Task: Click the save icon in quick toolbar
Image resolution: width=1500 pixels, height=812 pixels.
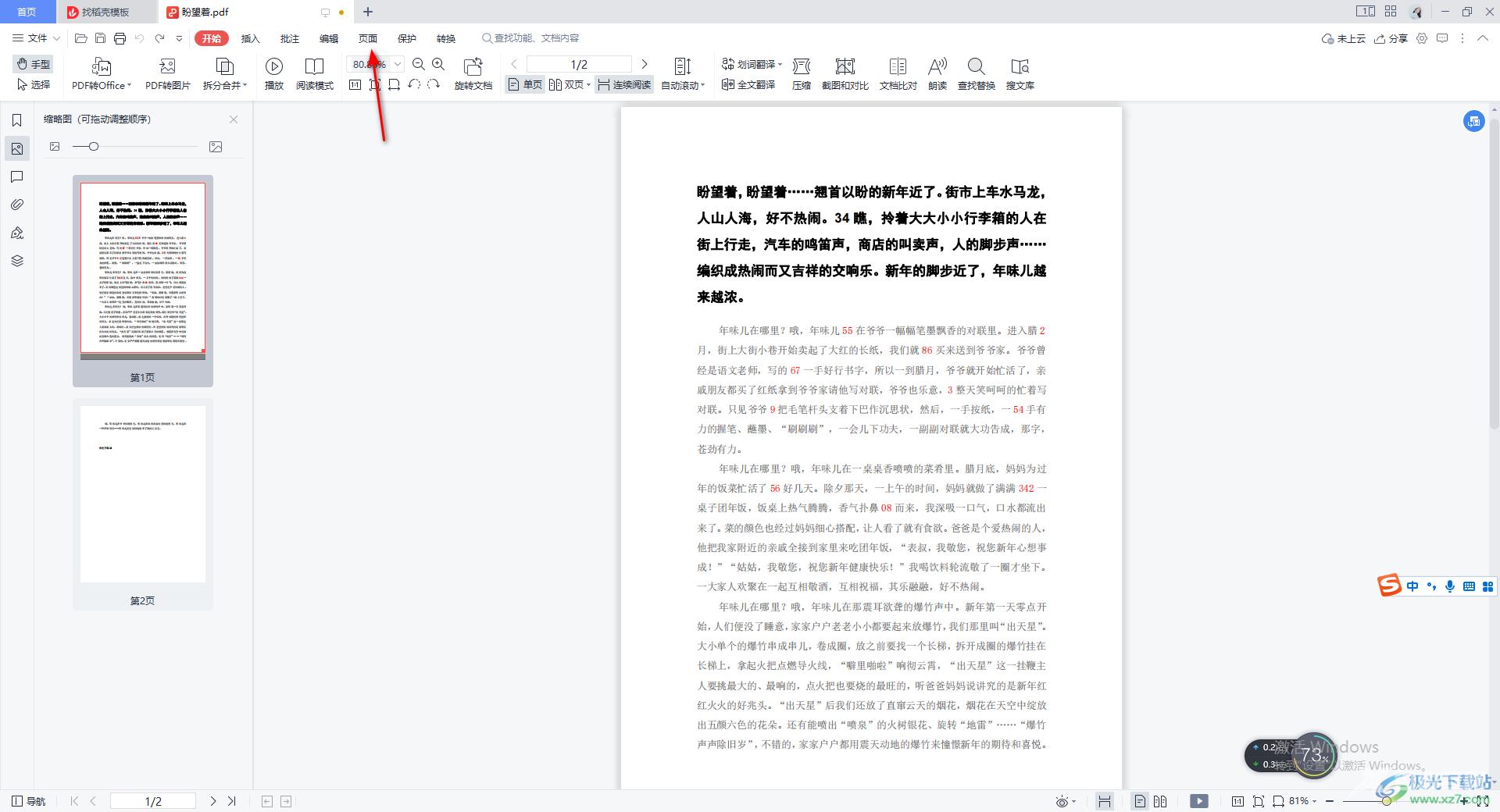Action: (100, 38)
